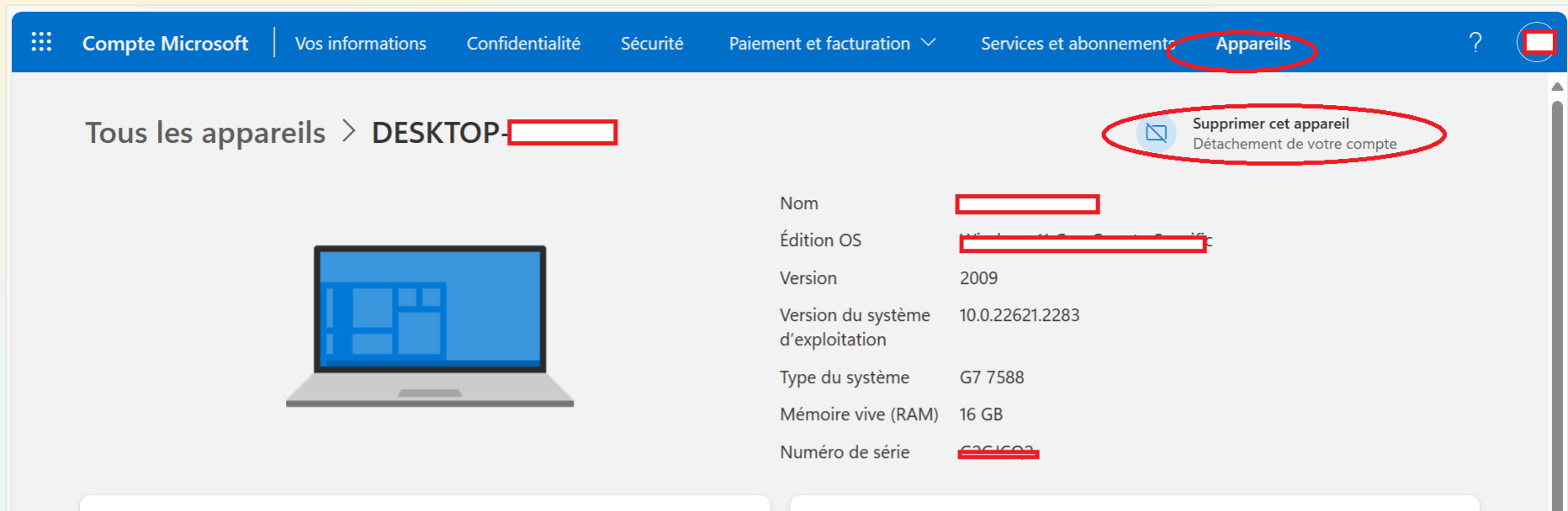Viewport: 1568px width, 511px height.
Task: Open the account profile avatar menu
Action: pyautogui.click(x=1538, y=42)
